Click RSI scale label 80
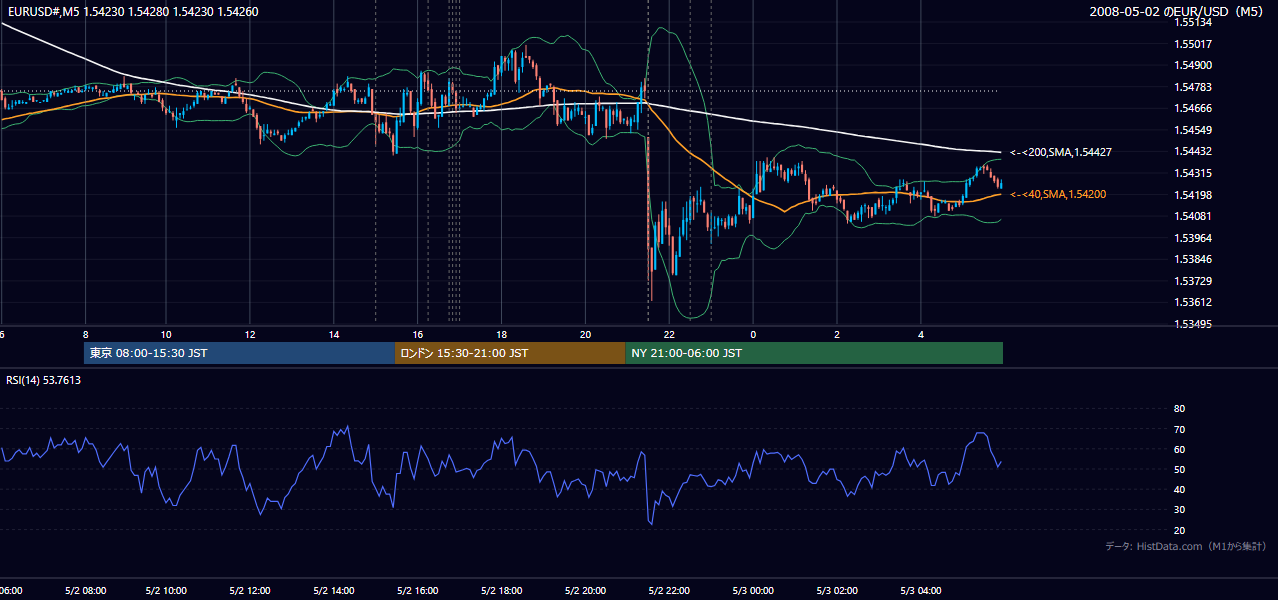Screen dimensions: 1278x600 (x=1179, y=409)
